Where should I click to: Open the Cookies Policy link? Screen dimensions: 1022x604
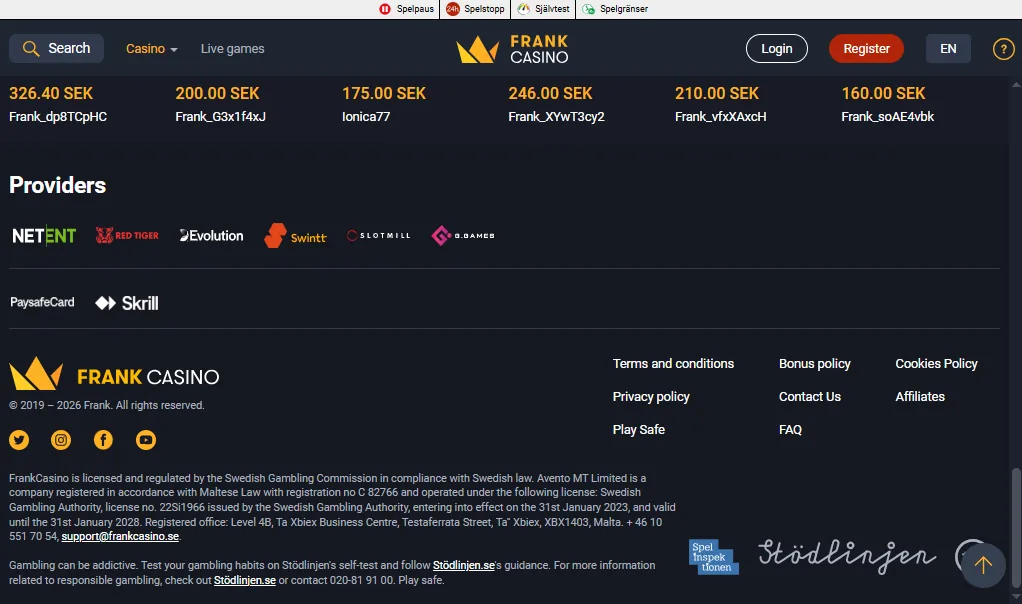point(937,364)
